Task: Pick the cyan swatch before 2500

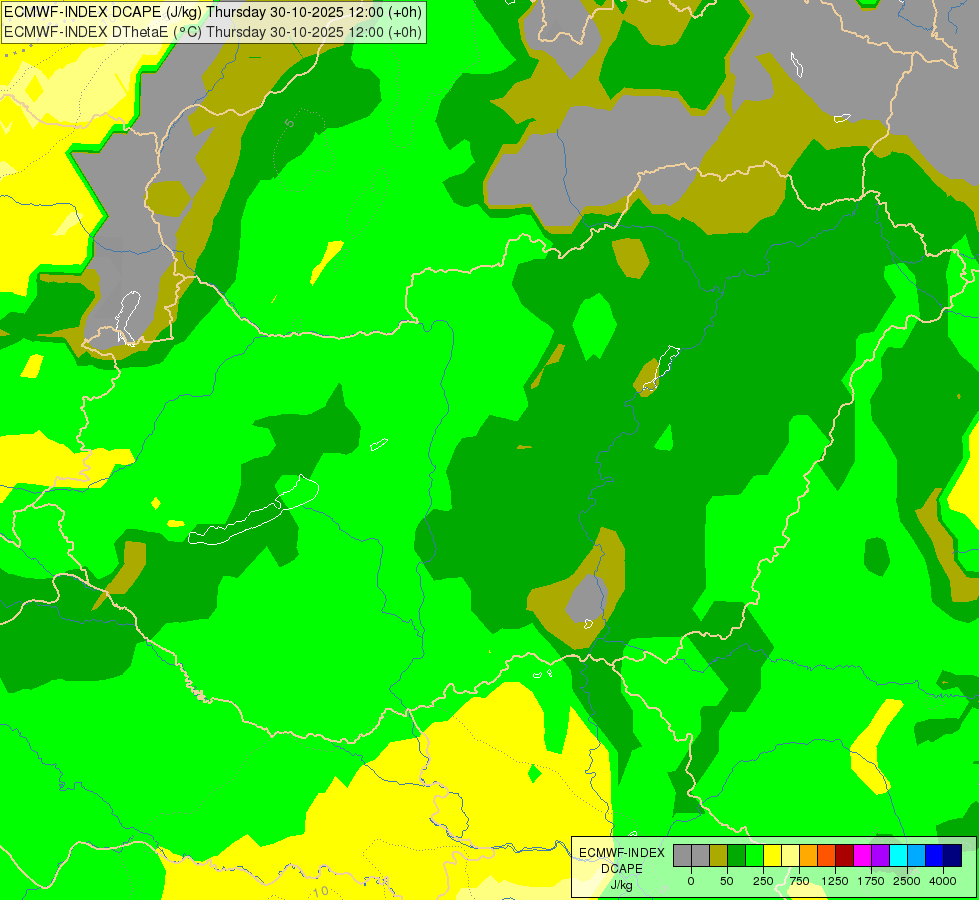Action: (x=898, y=856)
